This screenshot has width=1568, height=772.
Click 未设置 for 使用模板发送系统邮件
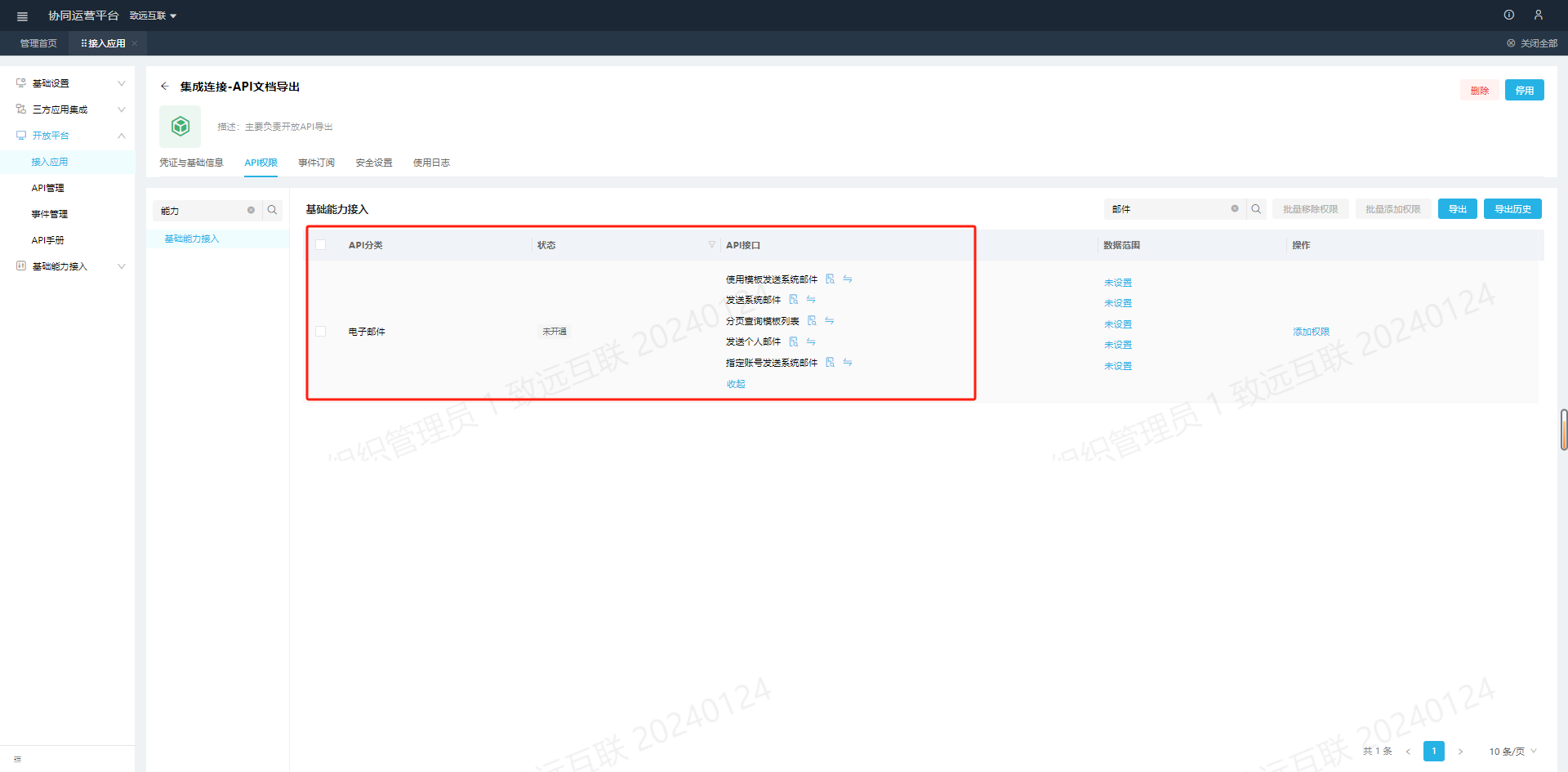1118,283
